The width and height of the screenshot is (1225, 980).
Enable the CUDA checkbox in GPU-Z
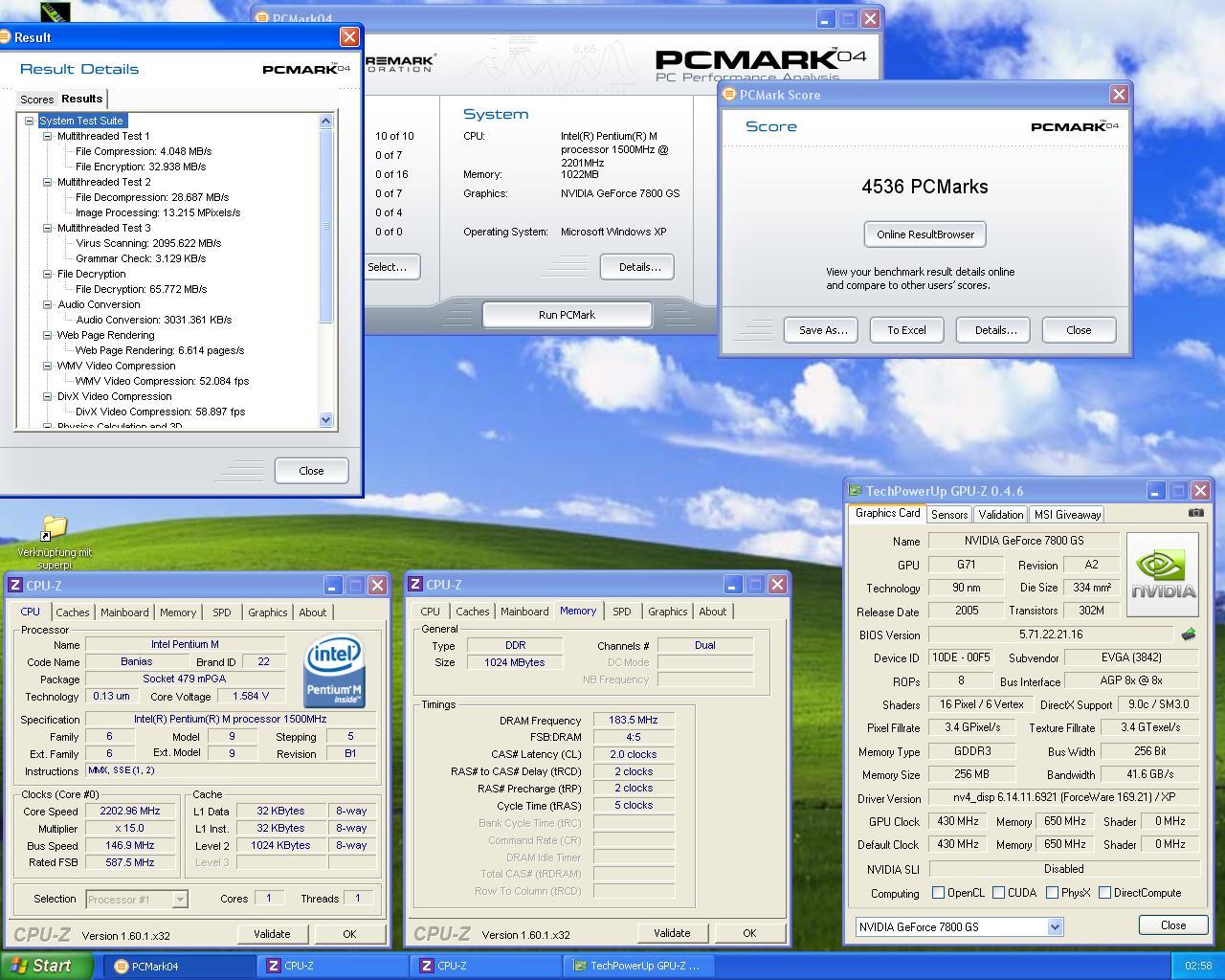pos(999,893)
